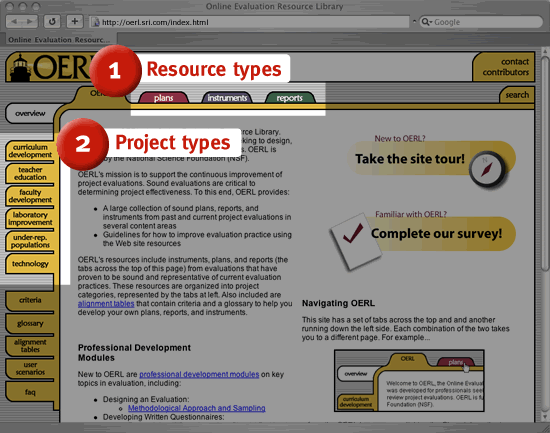Open the faq side tab

pos(30,392)
